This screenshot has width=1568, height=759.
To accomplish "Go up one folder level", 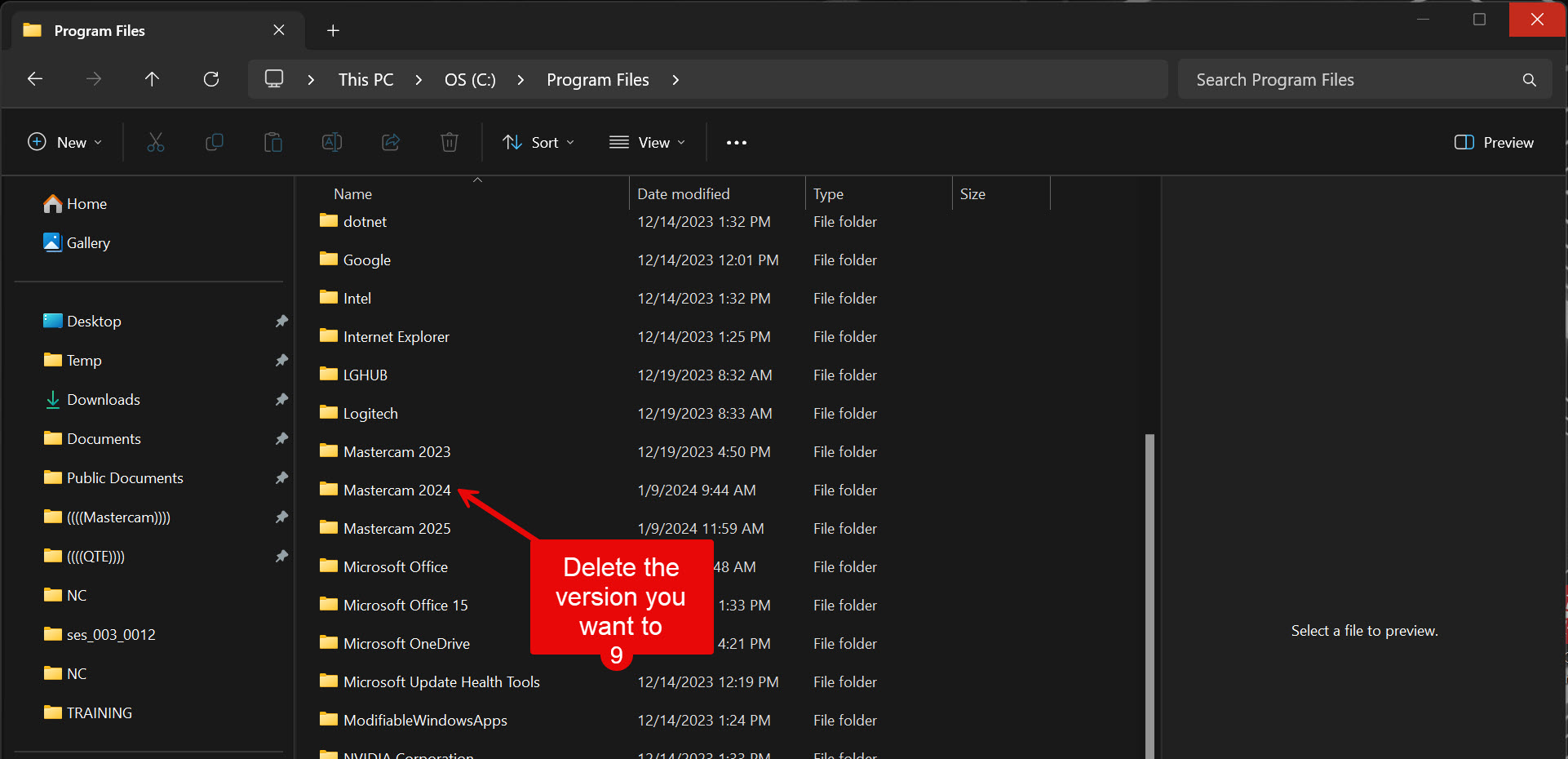I will (x=152, y=79).
